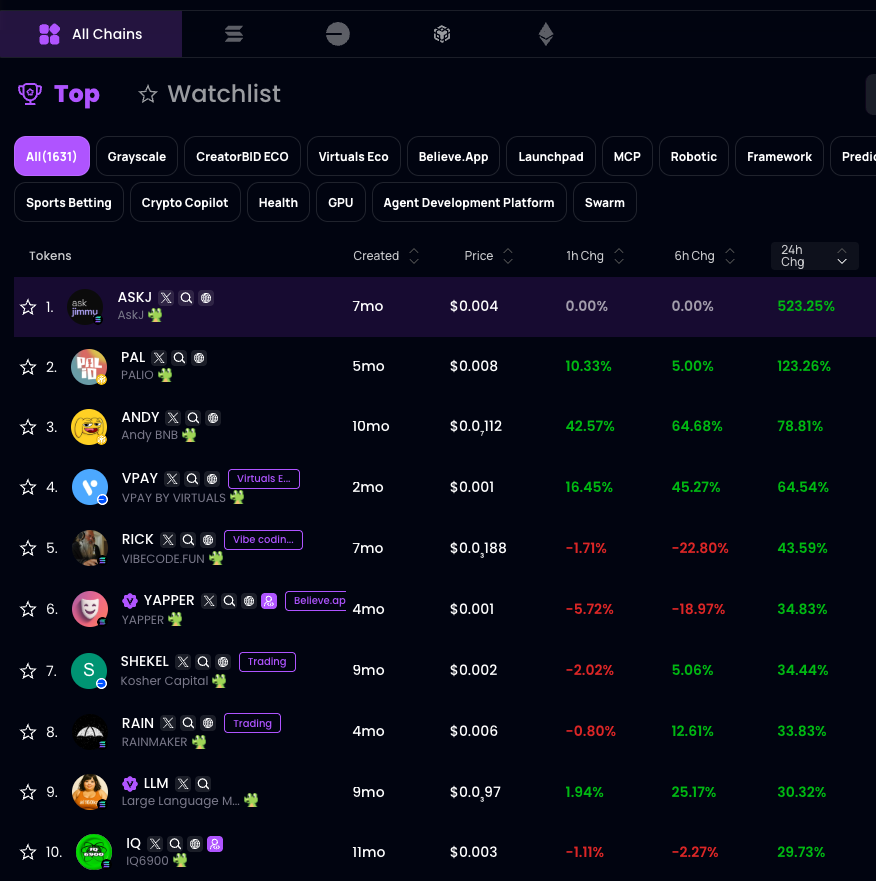The height and width of the screenshot is (881, 876).
Task: Switch to the Top tab
Action: tap(59, 94)
